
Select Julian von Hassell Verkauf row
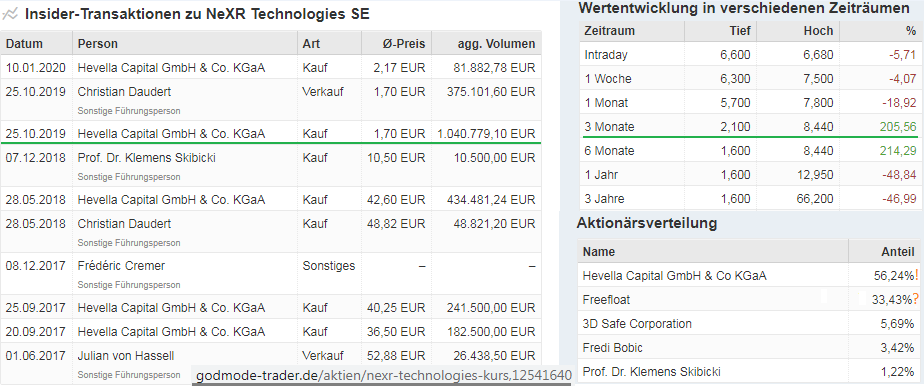pyautogui.click(x=271, y=364)
